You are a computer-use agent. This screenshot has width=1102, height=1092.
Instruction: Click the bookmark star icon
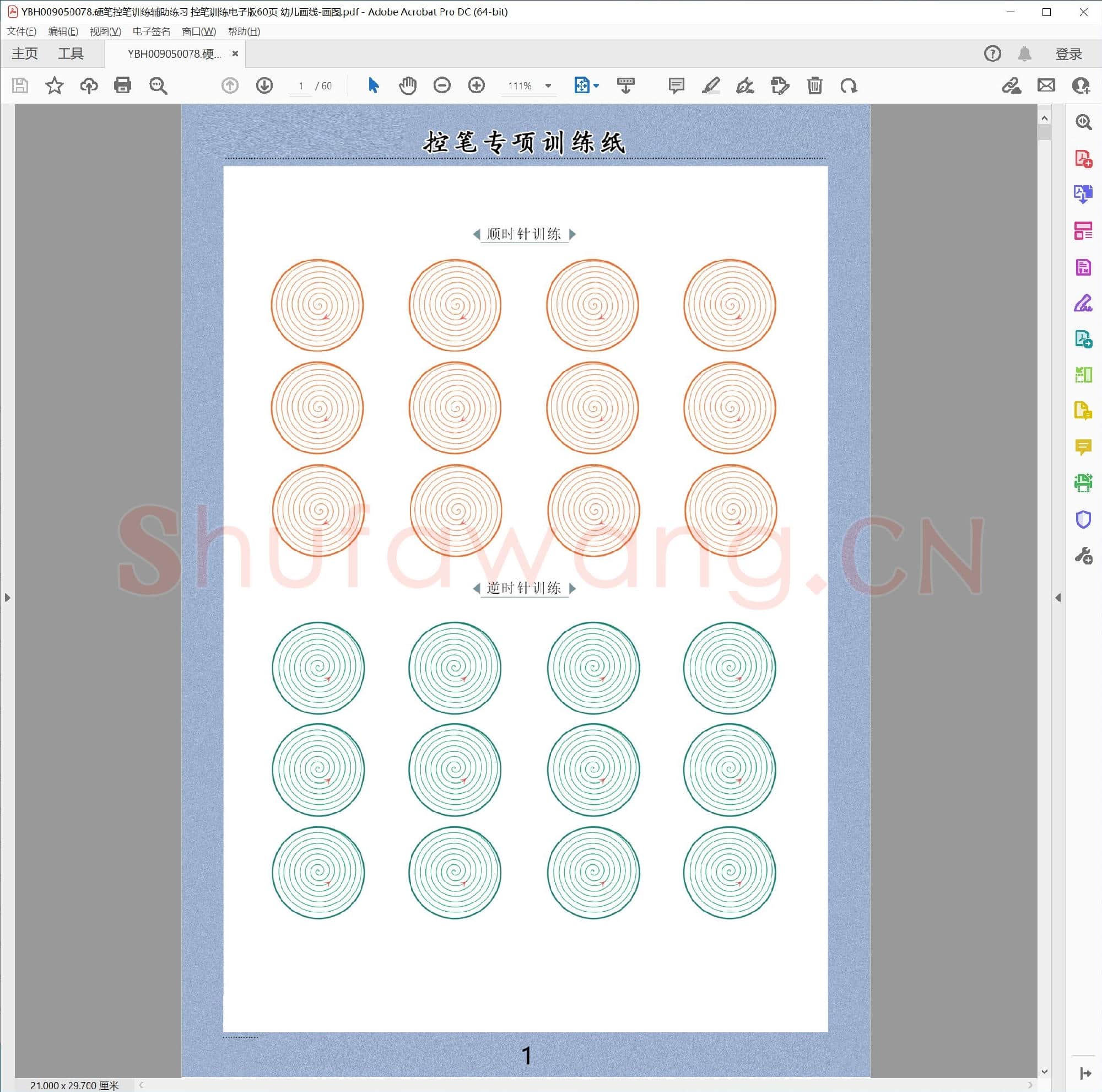(54, 85)
